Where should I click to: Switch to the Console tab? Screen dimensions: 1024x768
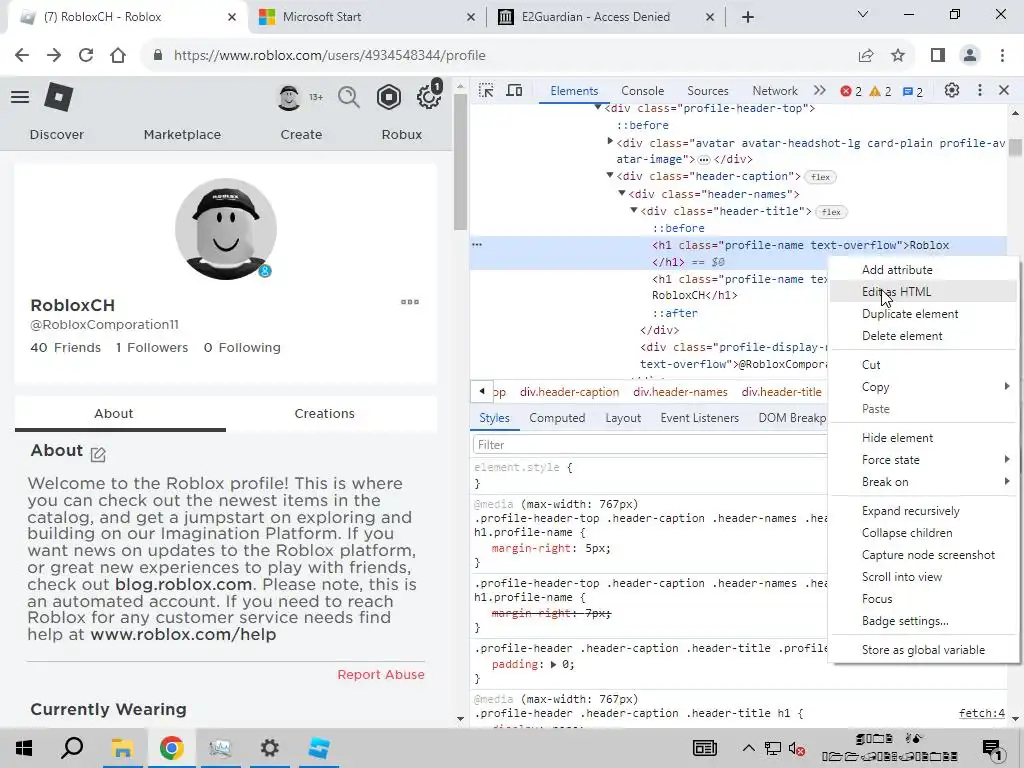[x=643, y=91]
